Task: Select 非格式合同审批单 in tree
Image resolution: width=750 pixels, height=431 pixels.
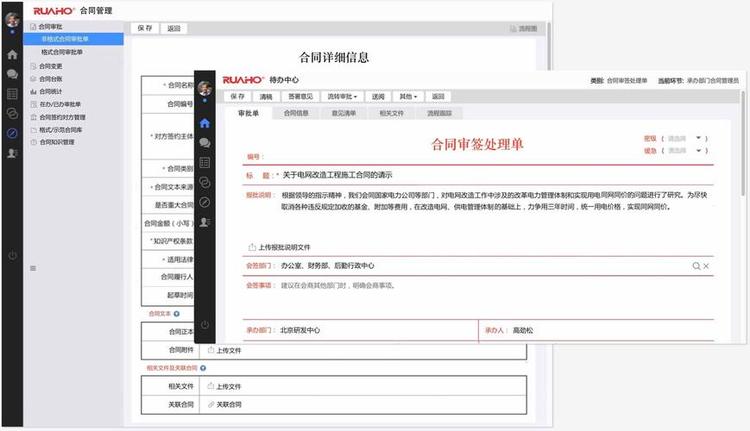Action: click(x=74, y=39)
